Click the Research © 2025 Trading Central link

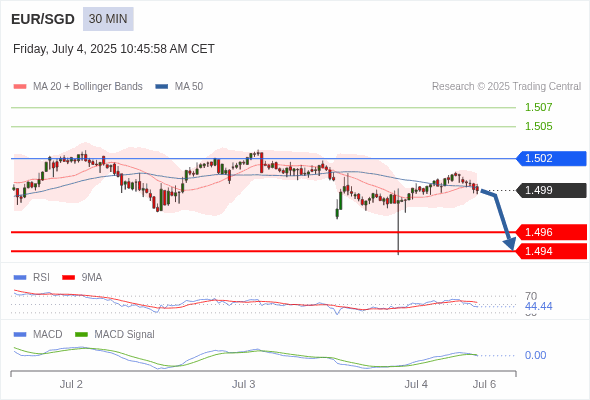[x=506, y=87]
